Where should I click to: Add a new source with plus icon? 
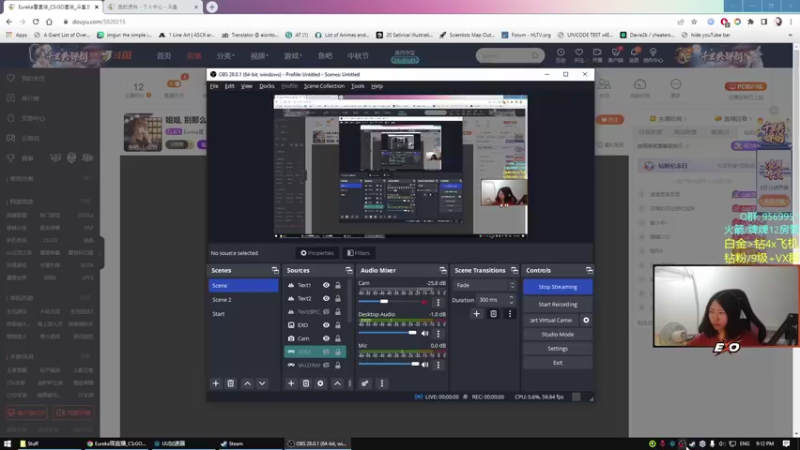tap(291, 383)
